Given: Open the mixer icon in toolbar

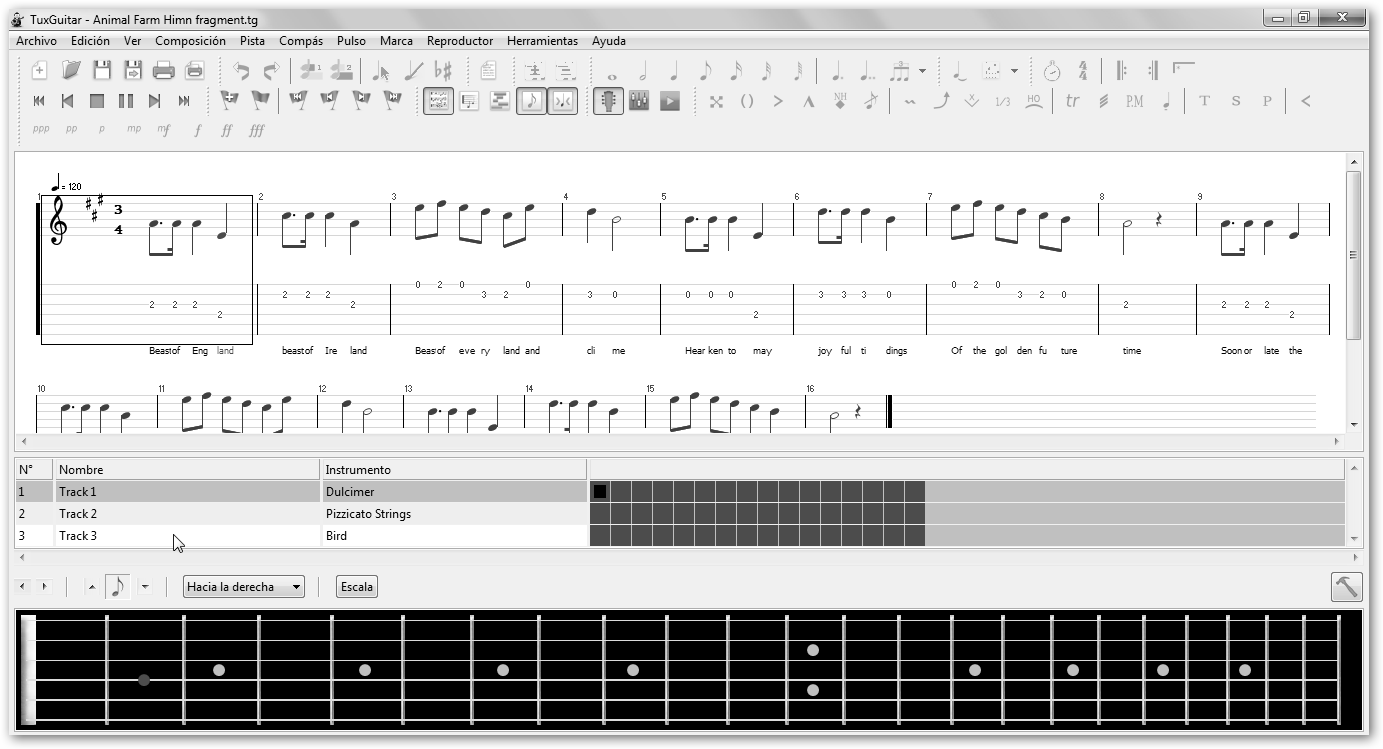Looking at the screenshot, I should 639,101.
